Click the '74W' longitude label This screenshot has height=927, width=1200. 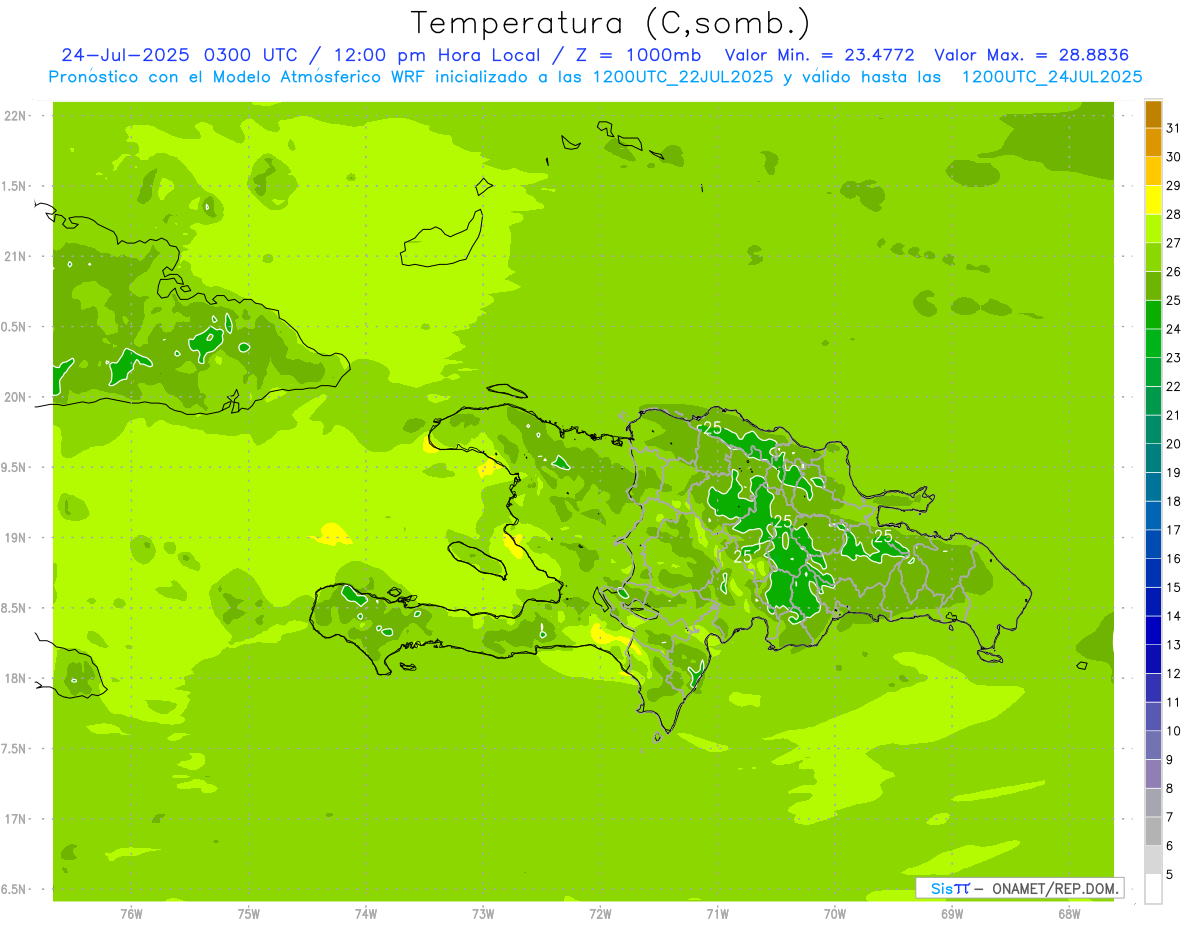tap(366, 914)
